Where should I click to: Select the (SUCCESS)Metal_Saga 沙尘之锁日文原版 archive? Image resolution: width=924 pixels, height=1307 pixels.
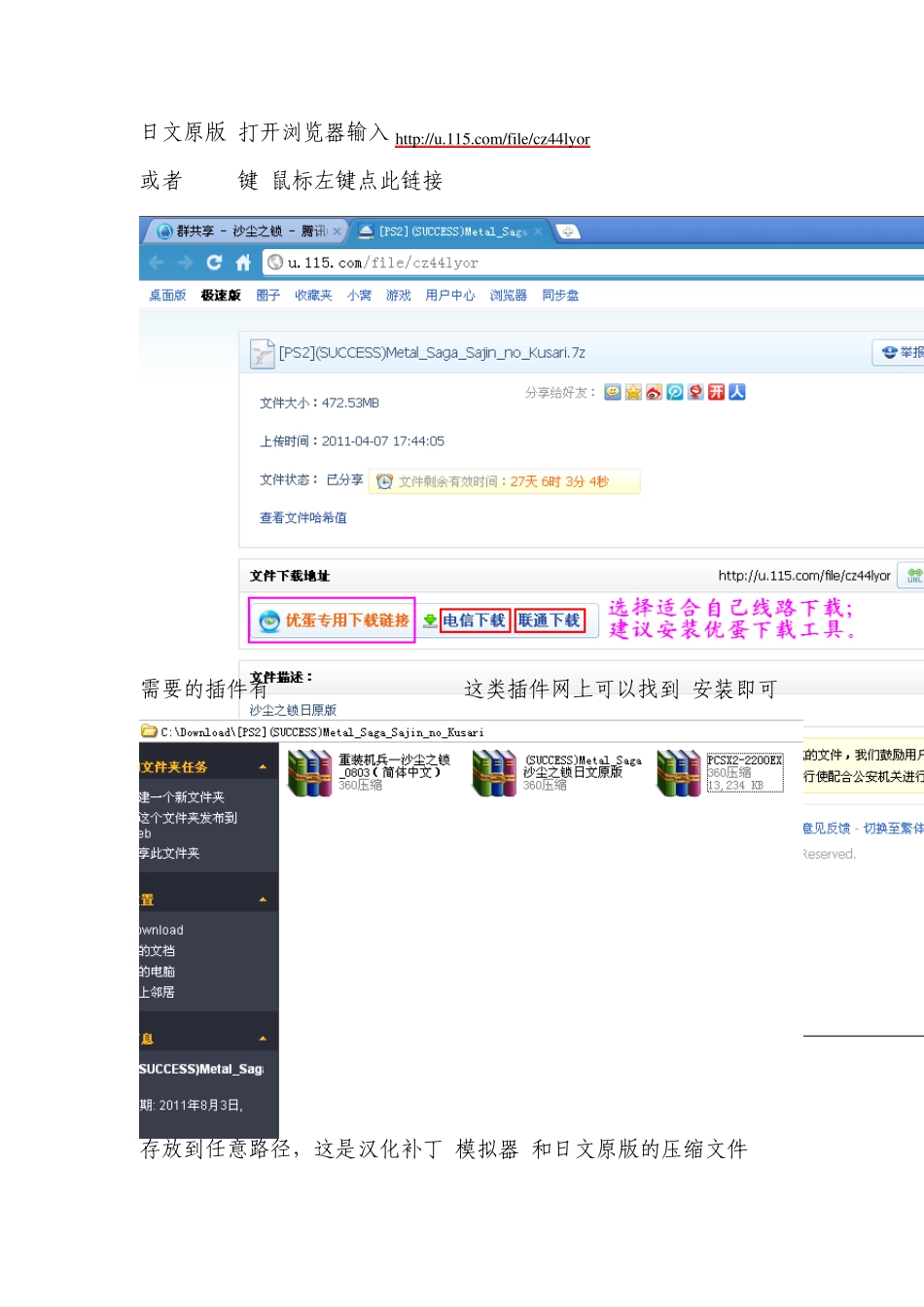tap(557, 773)
